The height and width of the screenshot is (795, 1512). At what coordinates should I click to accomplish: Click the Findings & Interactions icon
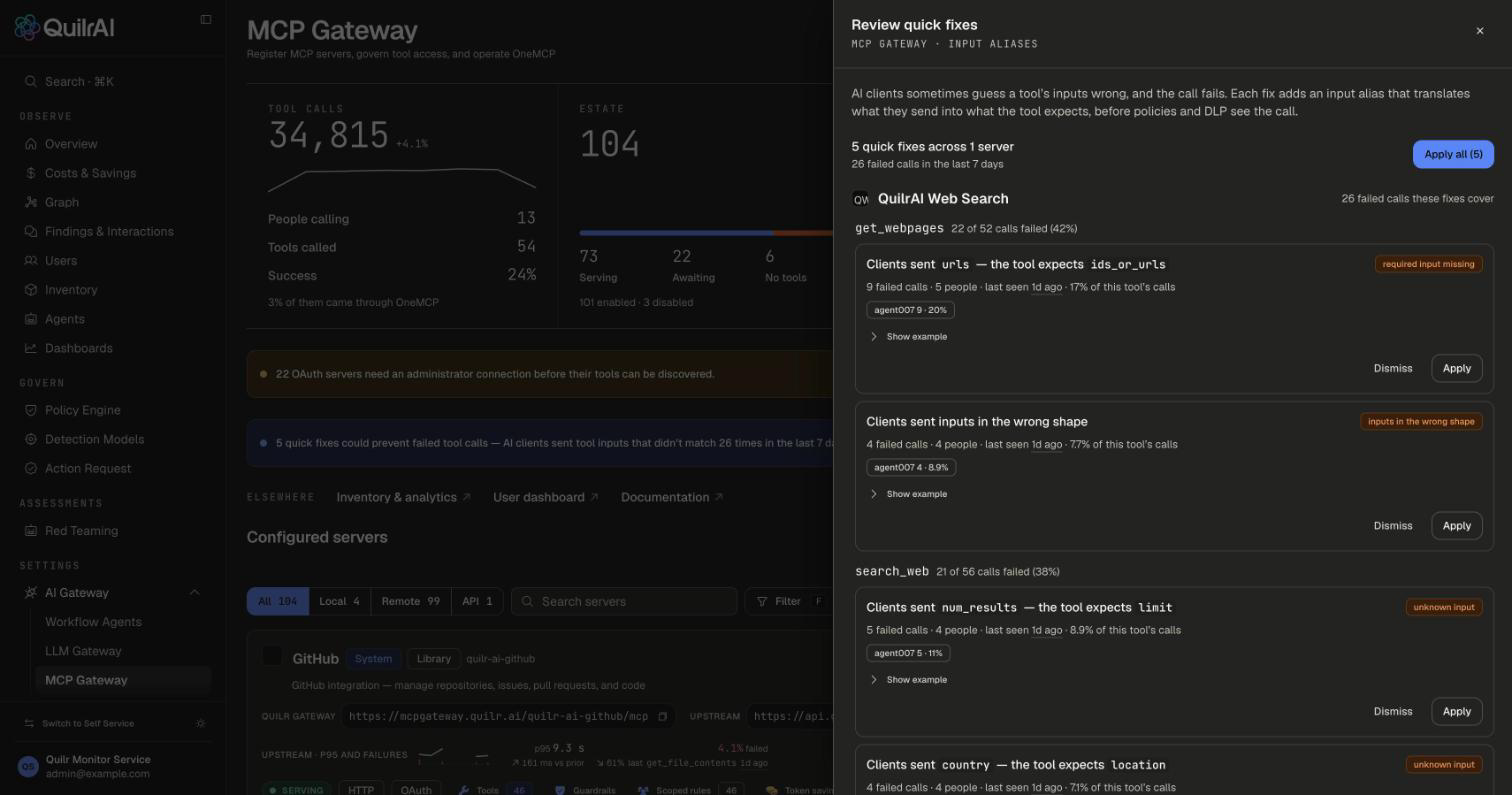pyautogui.click(x=31, y=231)
